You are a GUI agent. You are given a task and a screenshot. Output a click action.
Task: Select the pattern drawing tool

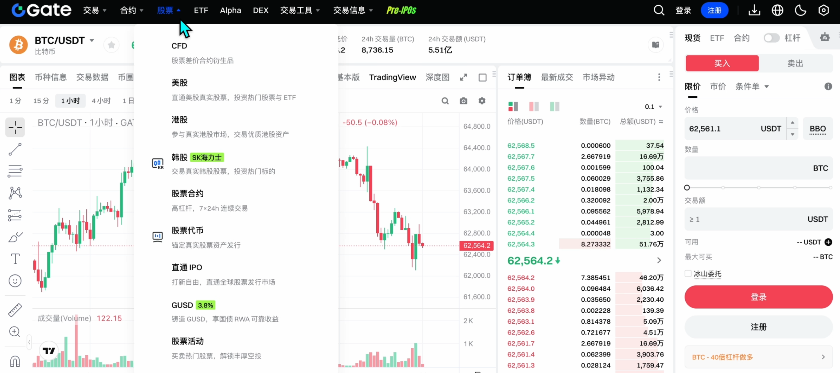click(x=16, y=193)
